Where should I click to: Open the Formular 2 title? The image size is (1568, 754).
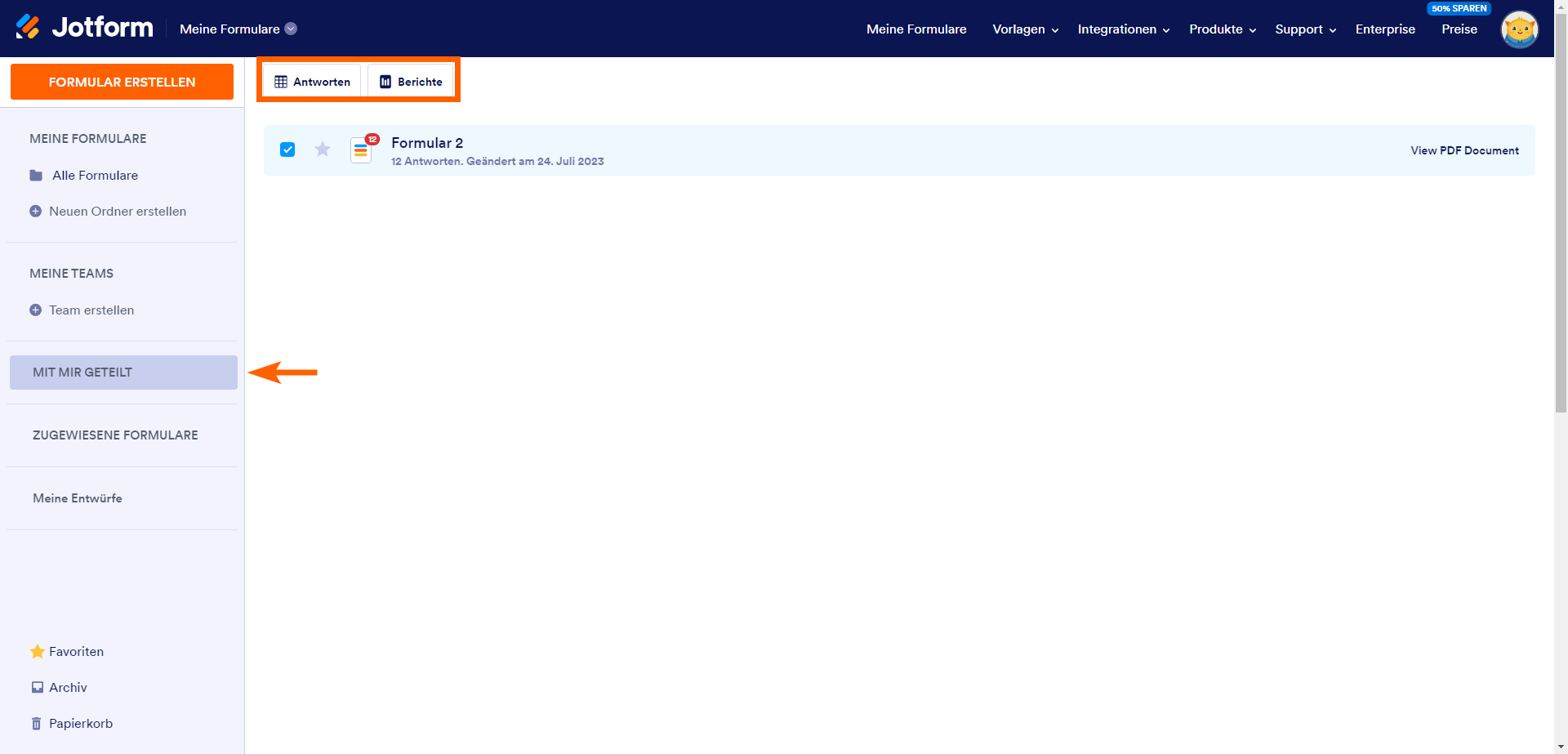pos(427,143)
